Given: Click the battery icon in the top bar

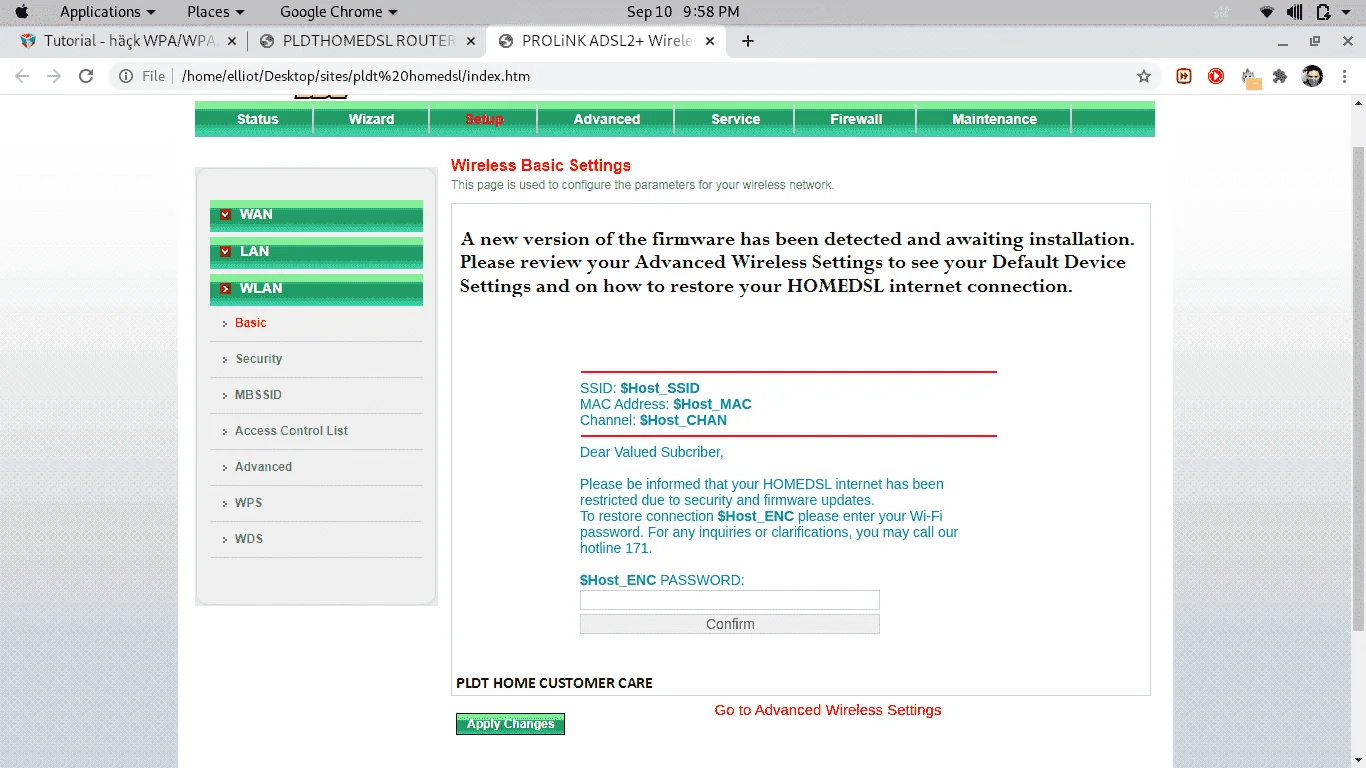Looking at the screenshot, I should tap(1323, 12).
